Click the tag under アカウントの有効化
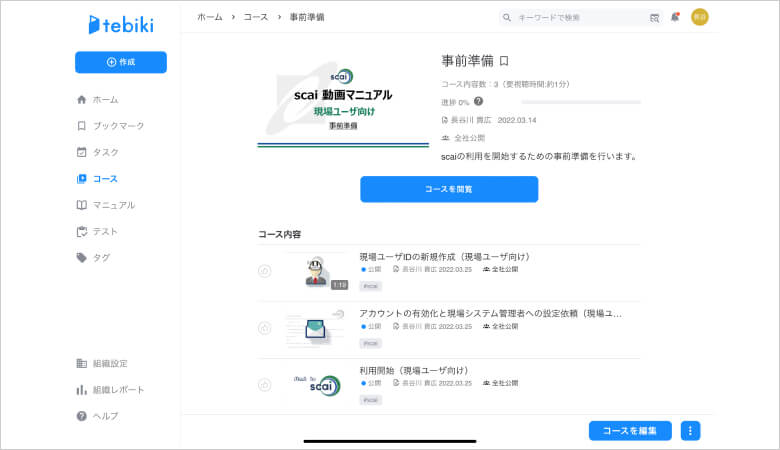780x450 pixels. point(371,343)
